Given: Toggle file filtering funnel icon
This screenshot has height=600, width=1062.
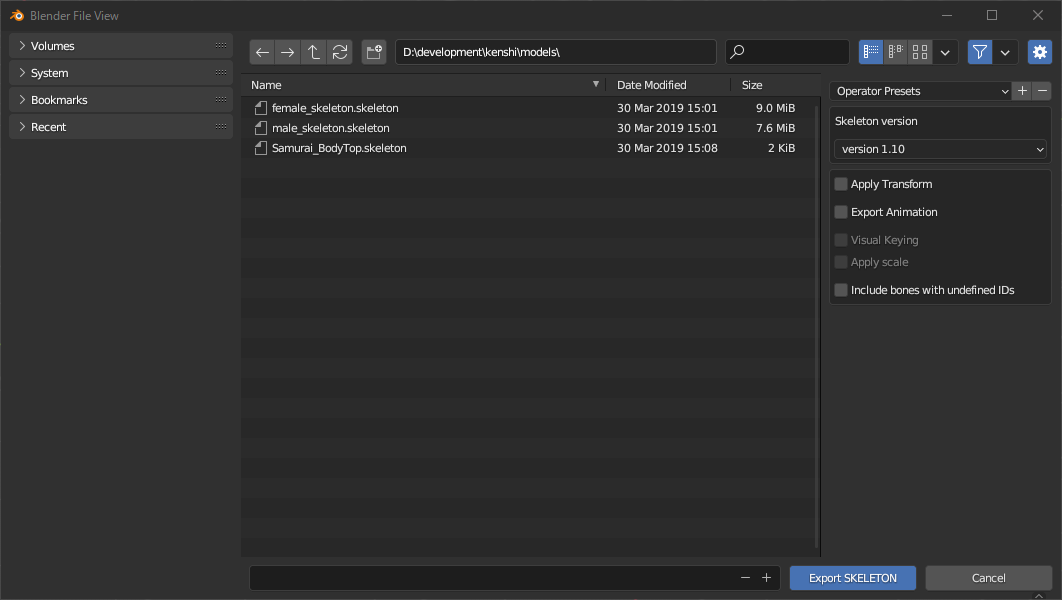Looking at the screenshot, I should 980,52.
